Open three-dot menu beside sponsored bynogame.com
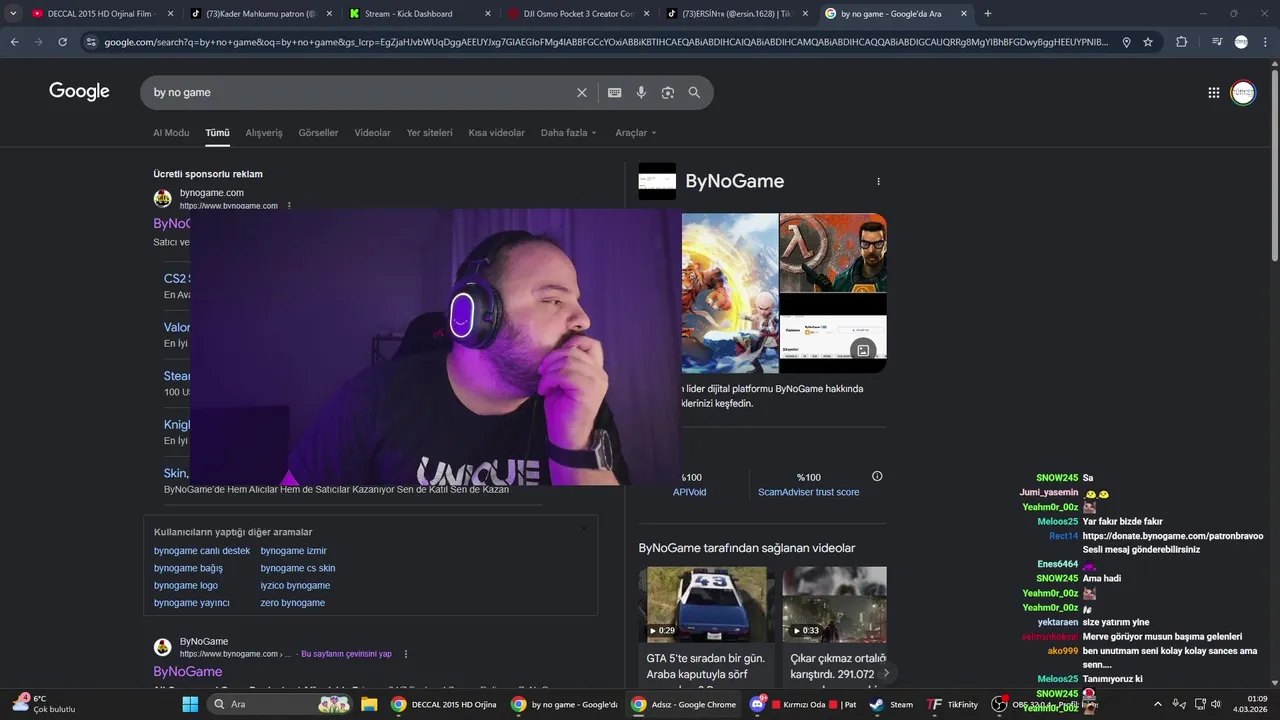1280x720 pixels. 289,205
